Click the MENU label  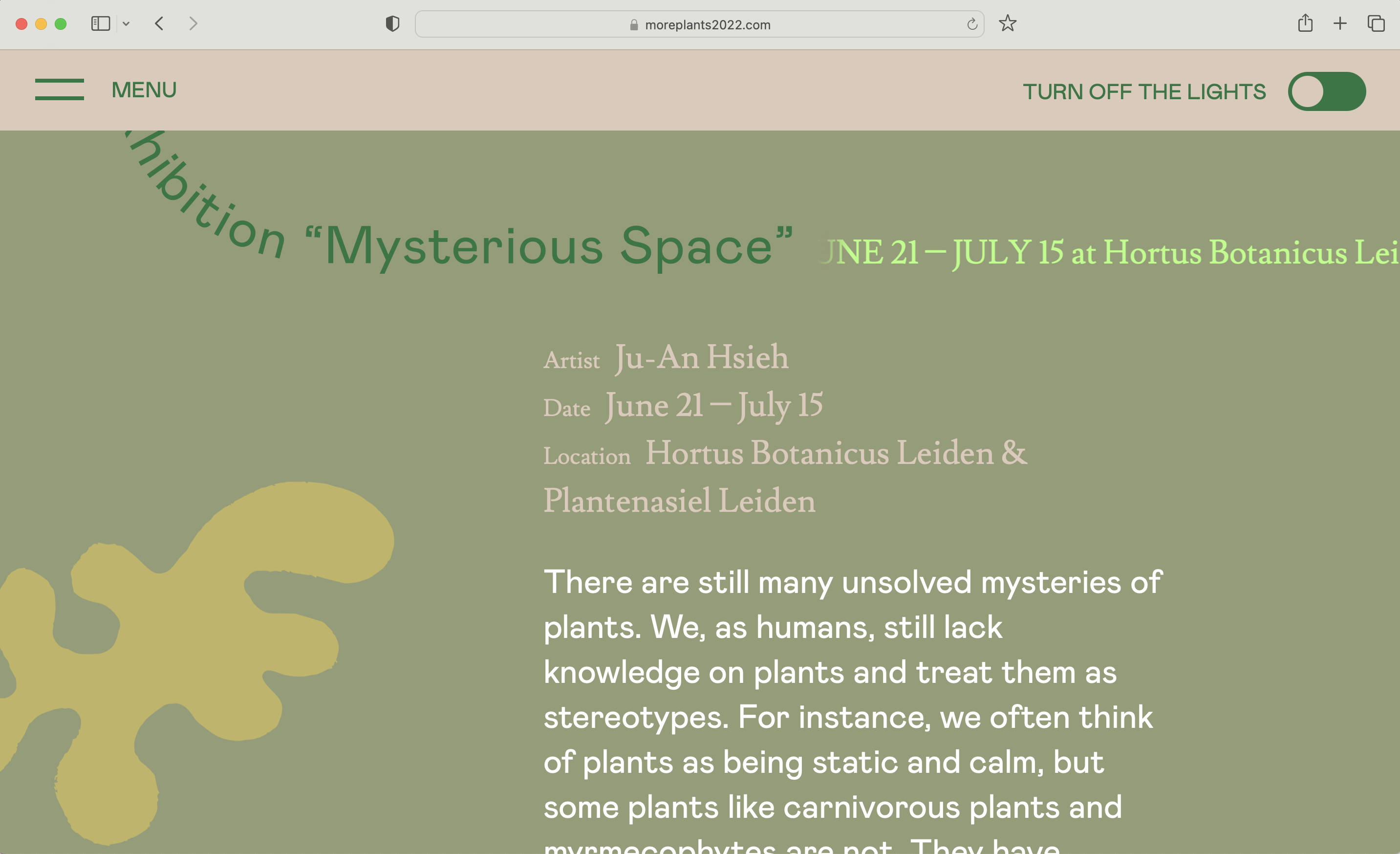(x=144, y=90)
